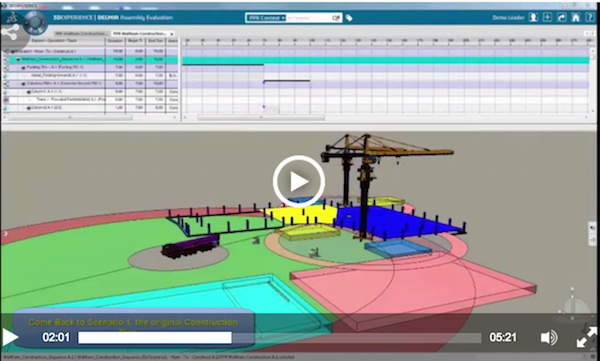Screen dimensions: 600x361
Task: Open the right side panel handle
Action: [592, 234]
